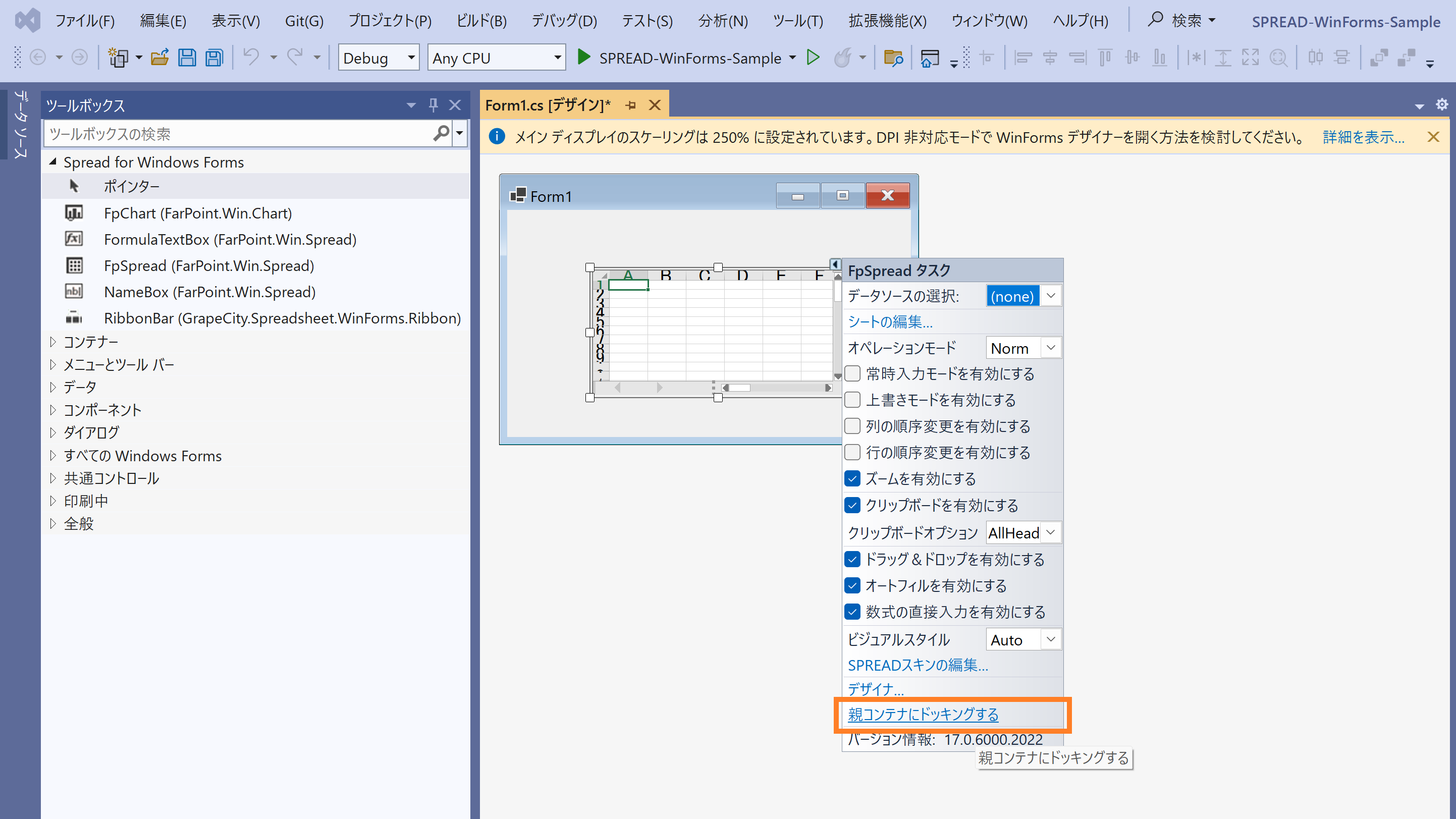The width and height of the screenshot is (1456, 819).
Task: Click the New Project toolbar icon
Action: (118, 58)
